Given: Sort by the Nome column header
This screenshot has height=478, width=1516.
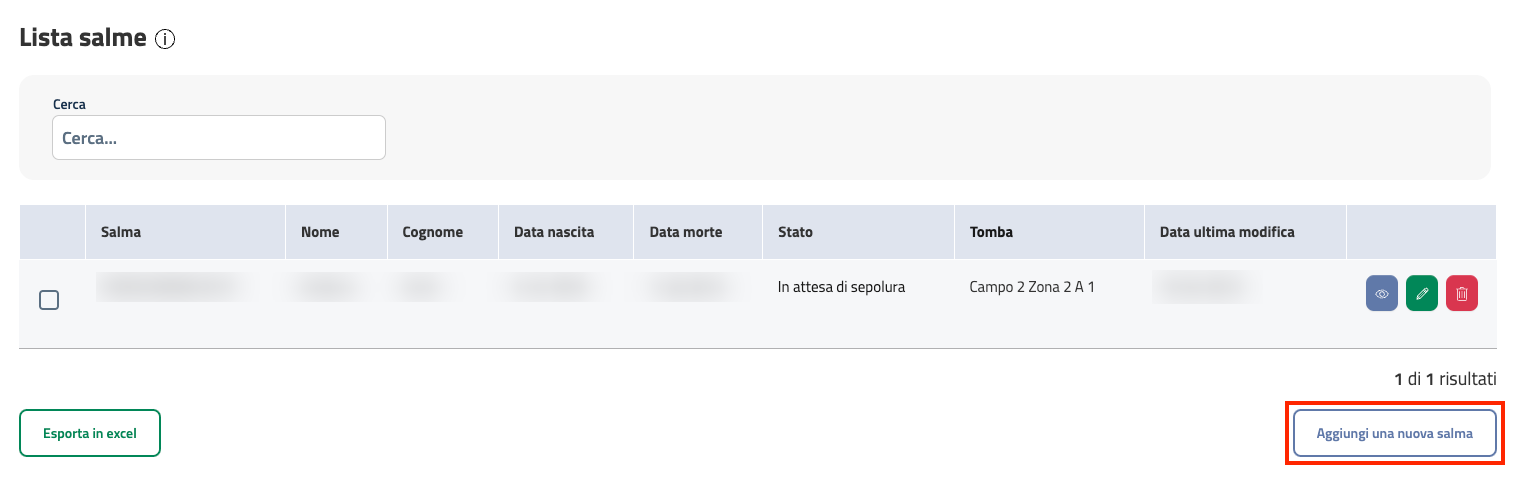Looking at the screenshot, I should pyautogui.click(x=320, y=232).
